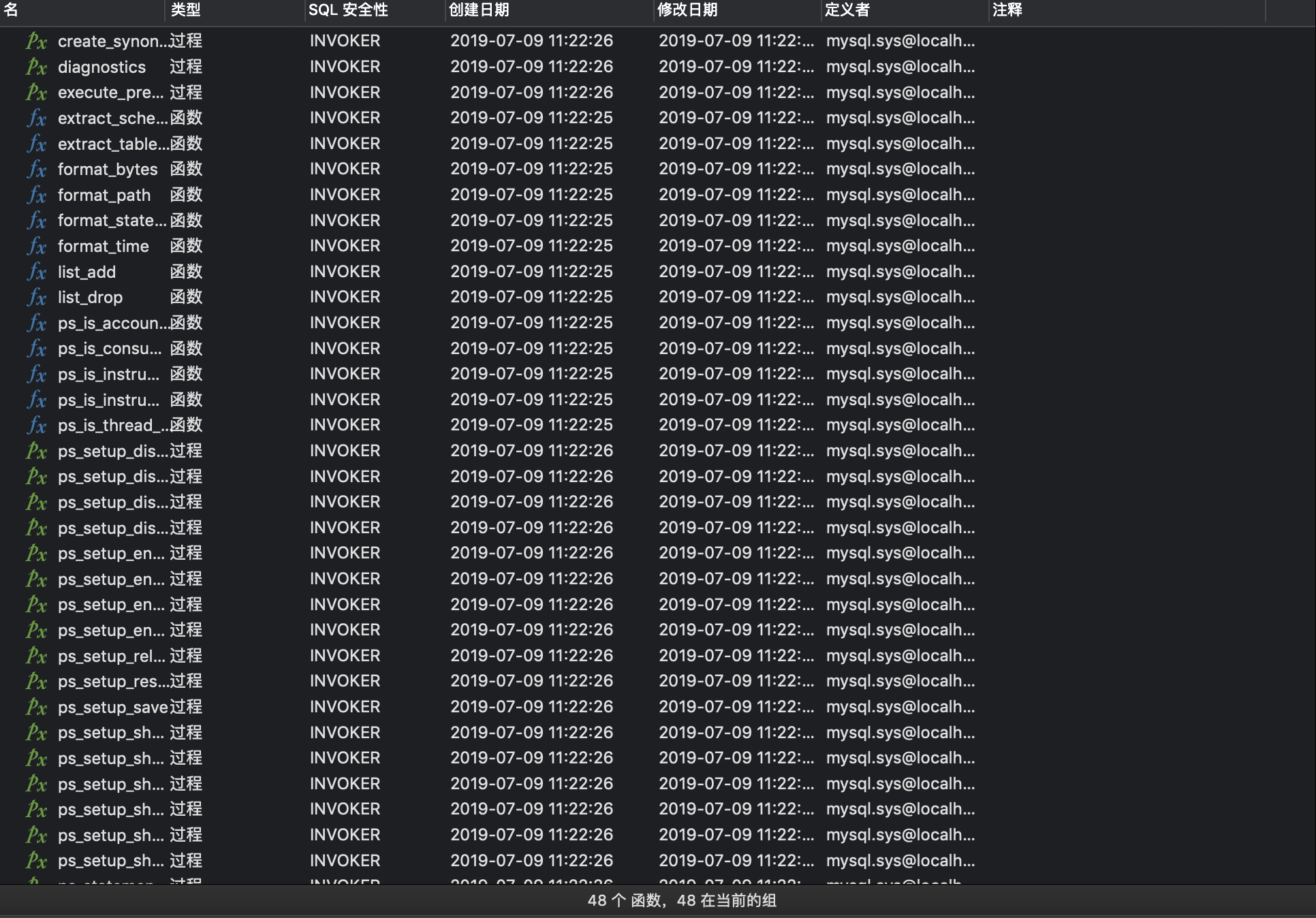Select the ps_is_consu... function name
The image size is (1316, 918).
pyautogui.click(x=110, y=349)
